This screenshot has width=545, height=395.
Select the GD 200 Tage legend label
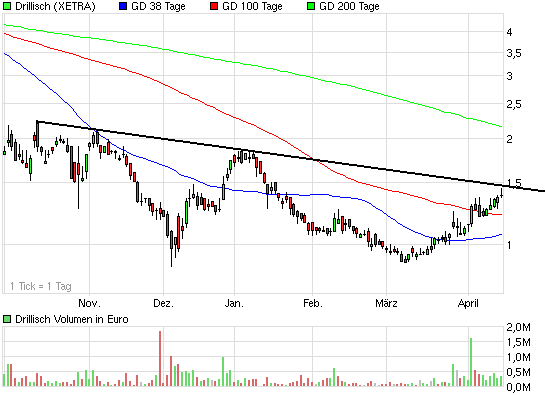pos(349,6)
